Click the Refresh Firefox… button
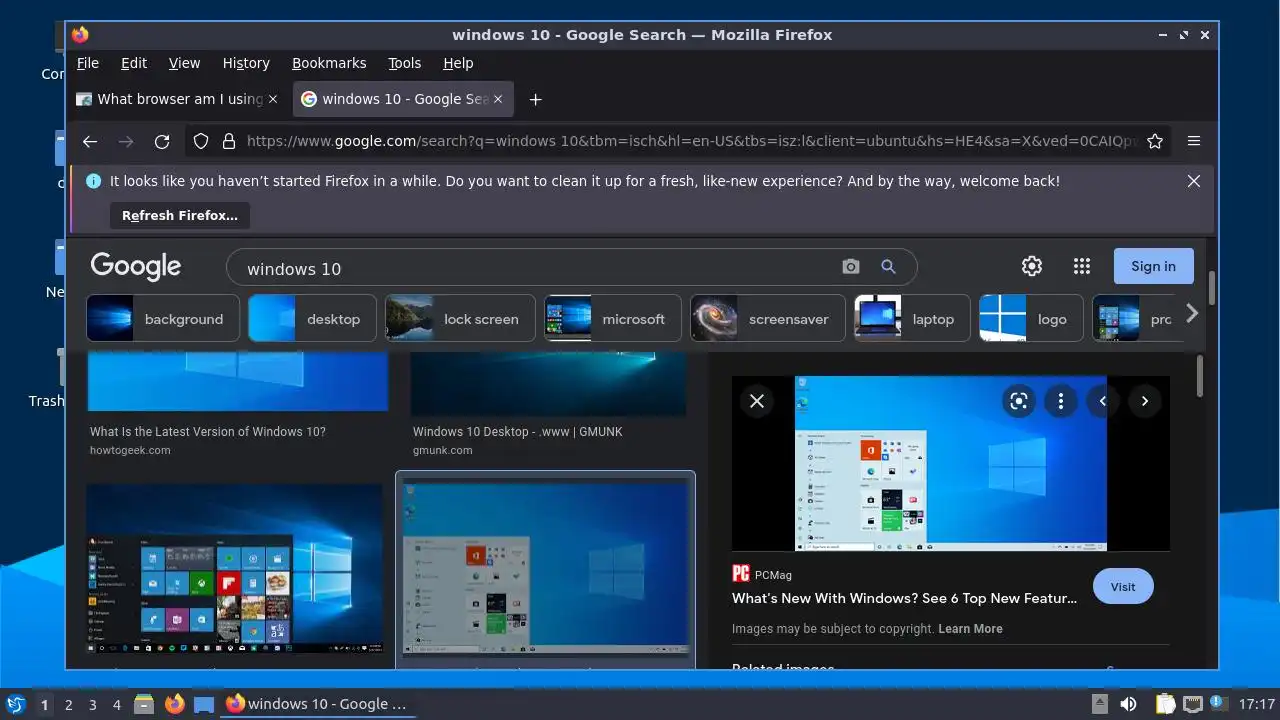Viewport: 1280px width, 720px height. 180,215
